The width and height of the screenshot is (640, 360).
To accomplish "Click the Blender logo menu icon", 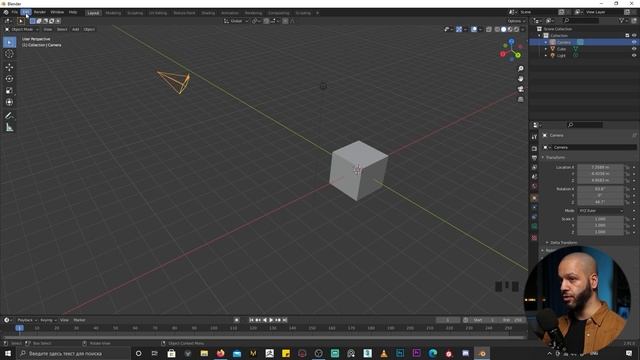I will [x=6, y=12].
